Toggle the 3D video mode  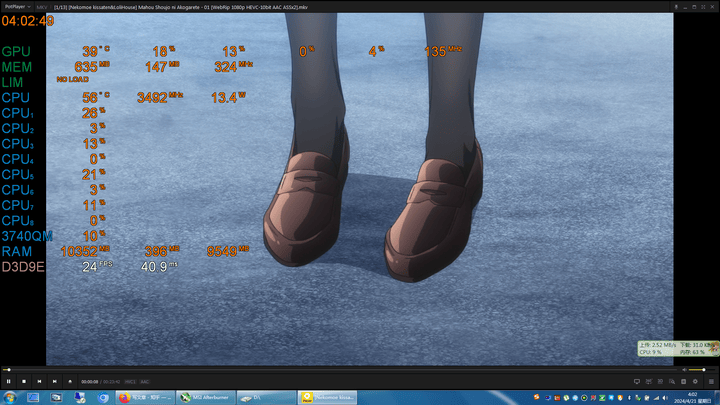click(x=660, y=382)
